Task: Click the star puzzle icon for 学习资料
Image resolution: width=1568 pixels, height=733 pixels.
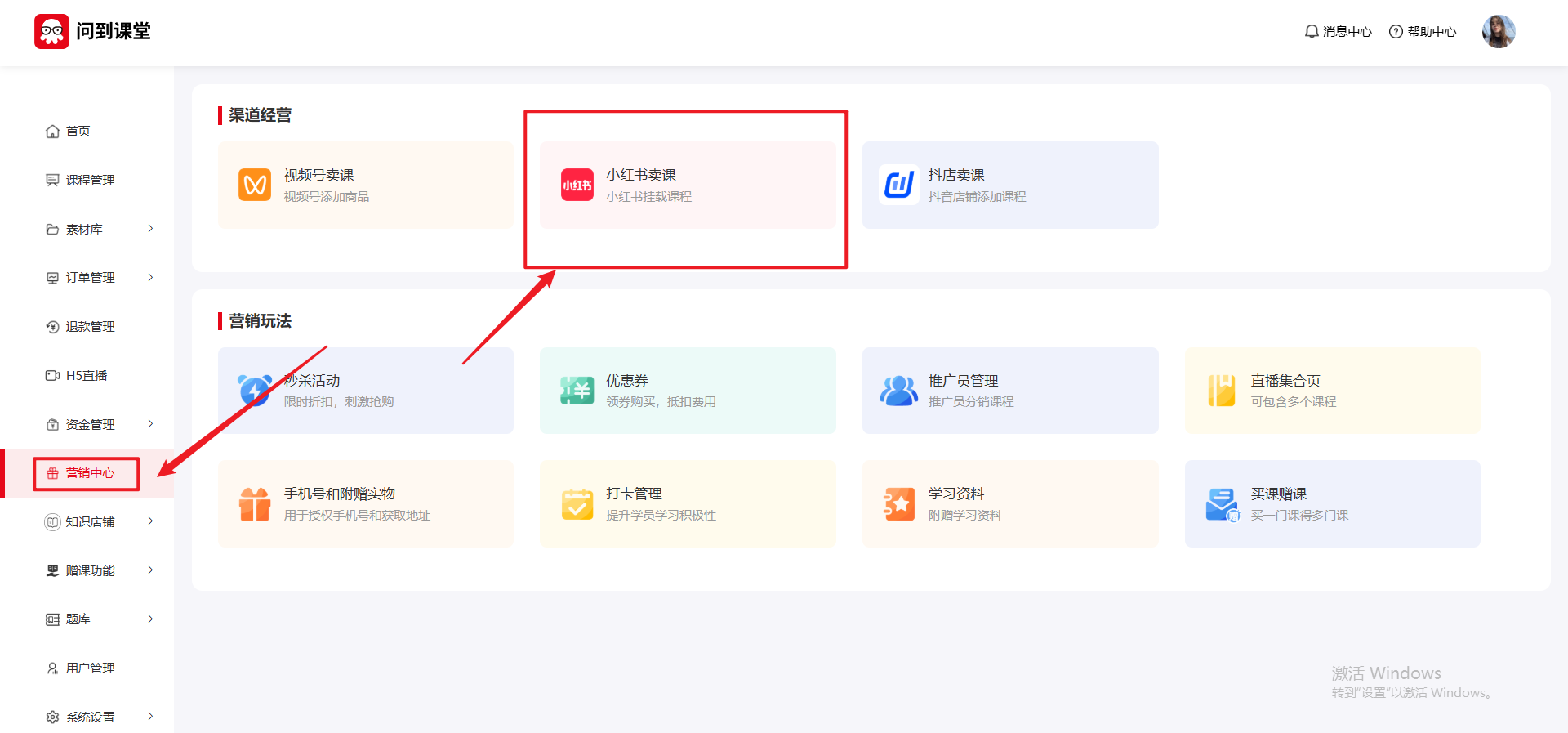Action: click(x=899, y=504)
